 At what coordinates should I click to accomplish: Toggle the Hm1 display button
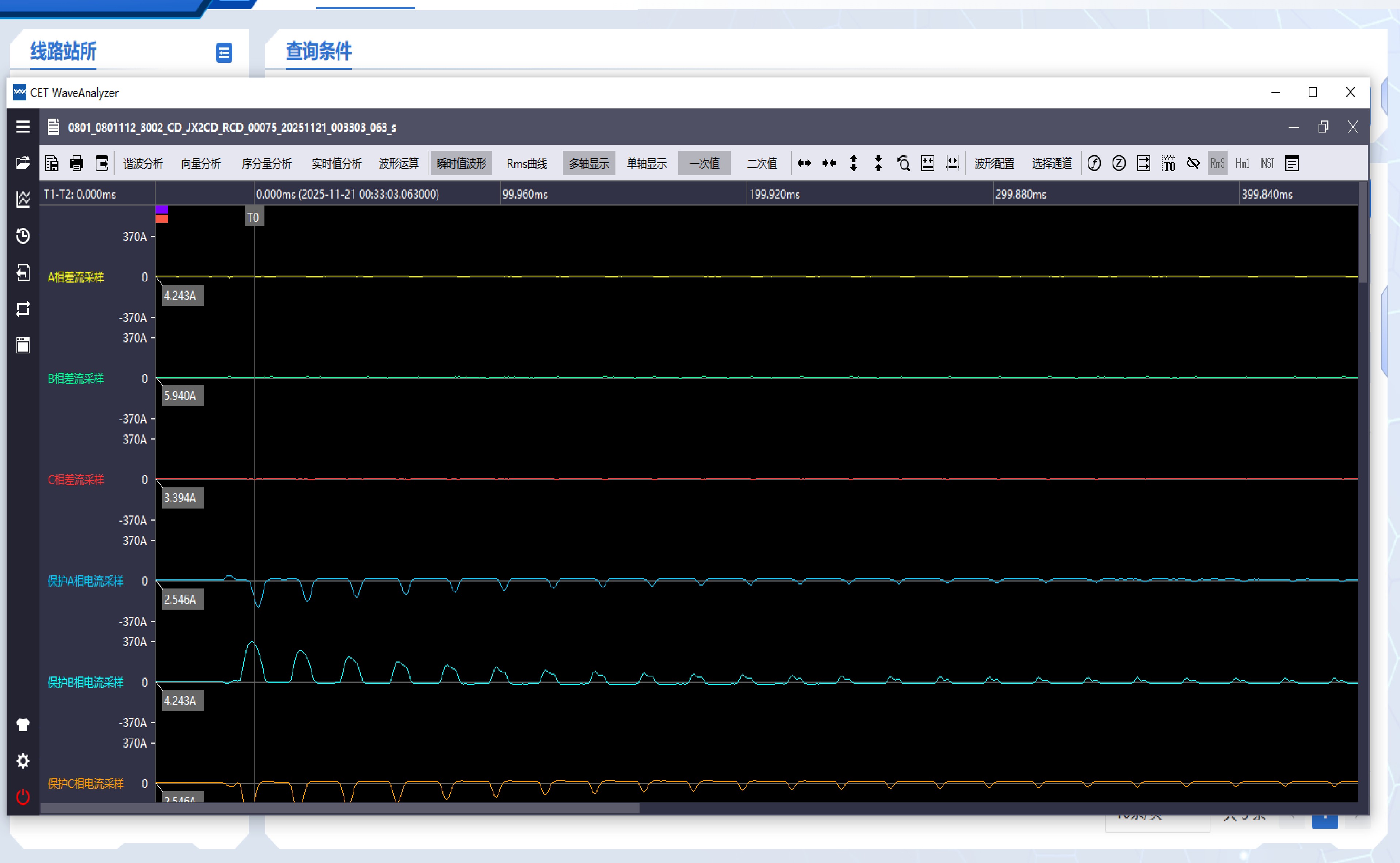tap(1242, 164)
